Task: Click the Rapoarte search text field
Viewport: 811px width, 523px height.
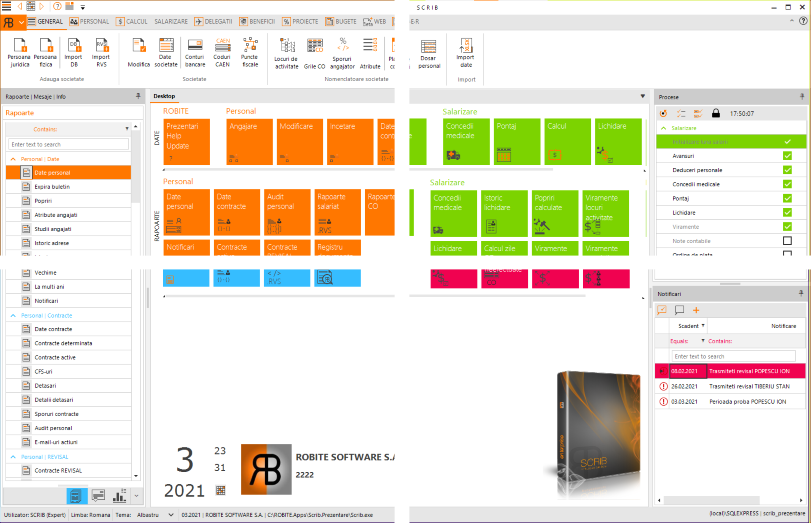Action: pyautogui.click(x=68, y=145)
